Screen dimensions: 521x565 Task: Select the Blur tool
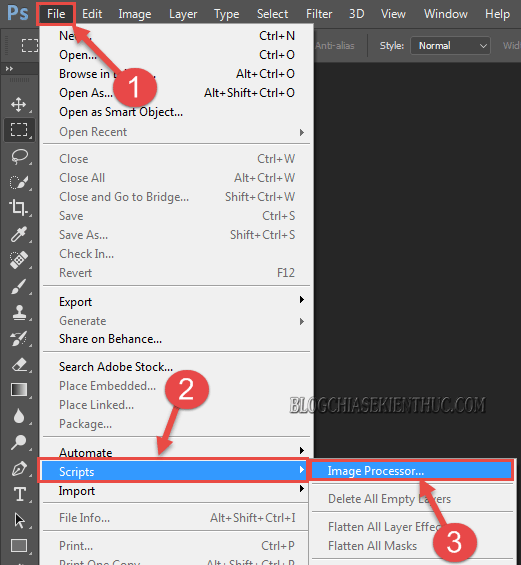(19, 416)
